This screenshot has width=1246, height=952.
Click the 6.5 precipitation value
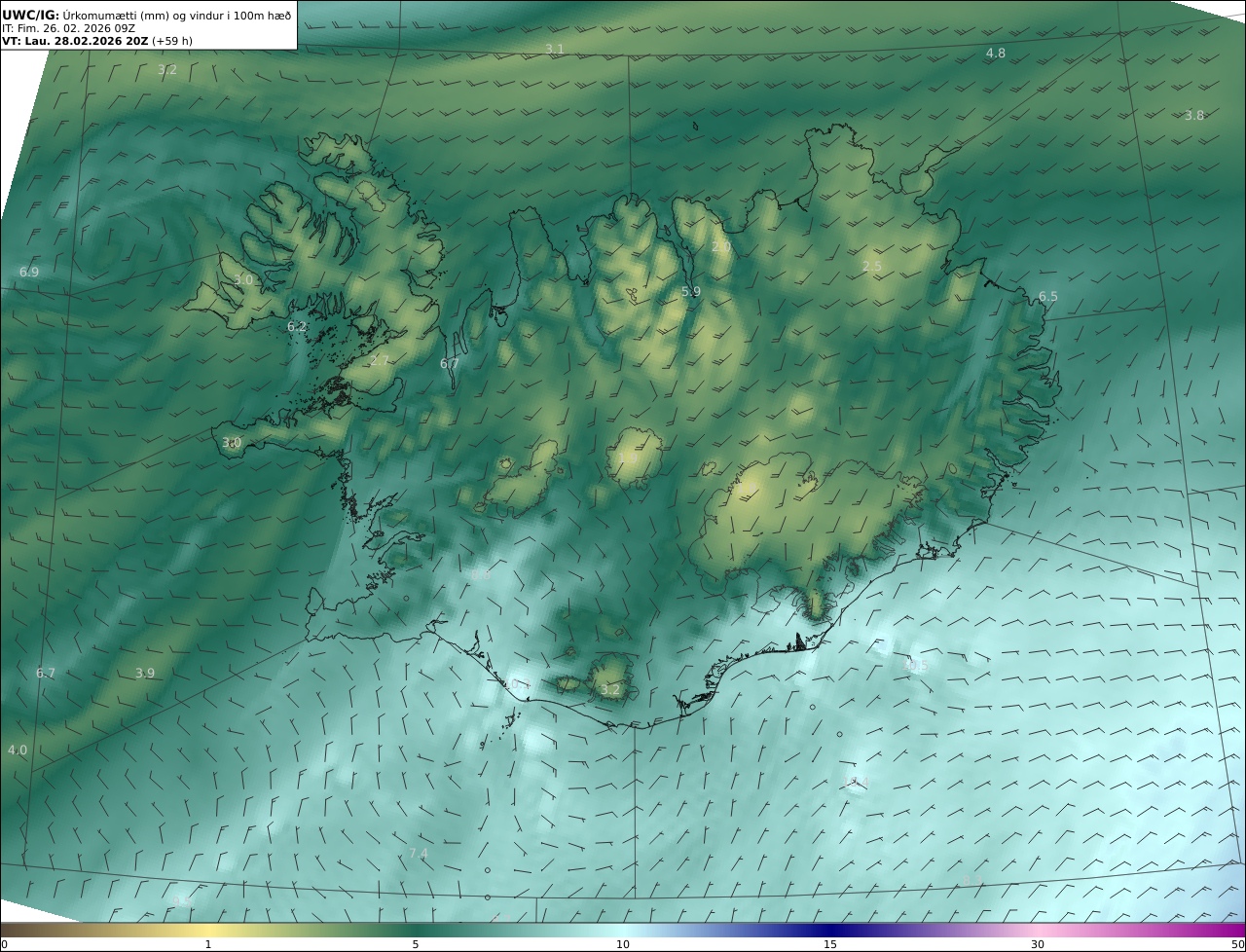click(x=1048, y=296)
